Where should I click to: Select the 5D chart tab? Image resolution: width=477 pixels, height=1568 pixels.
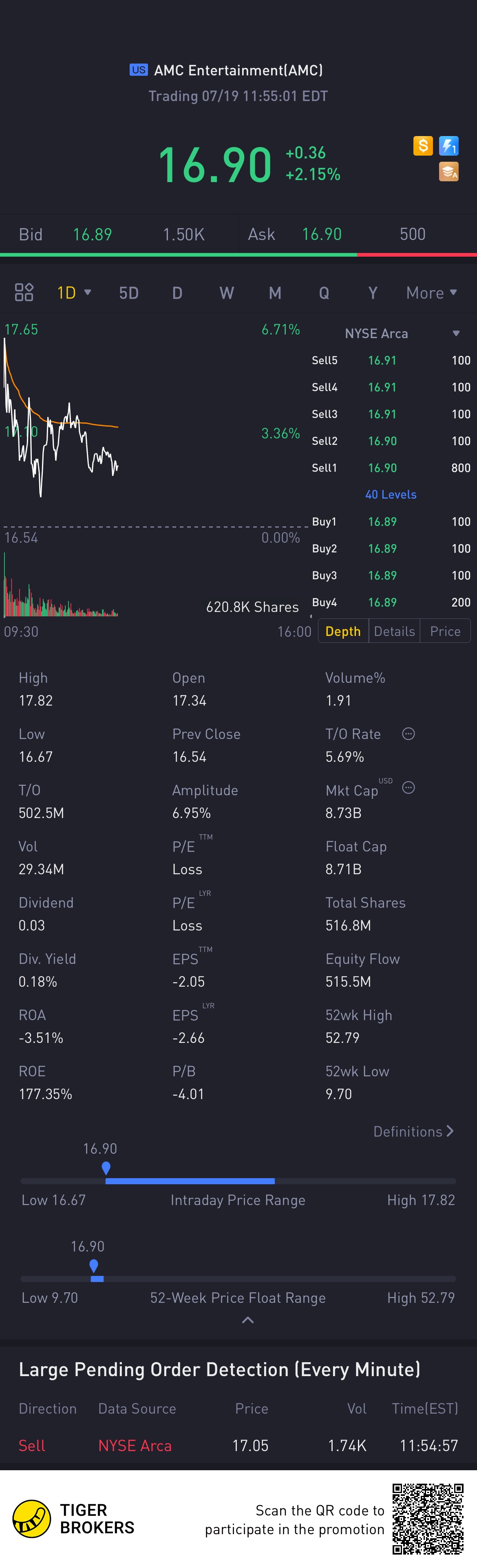point(128,293)
